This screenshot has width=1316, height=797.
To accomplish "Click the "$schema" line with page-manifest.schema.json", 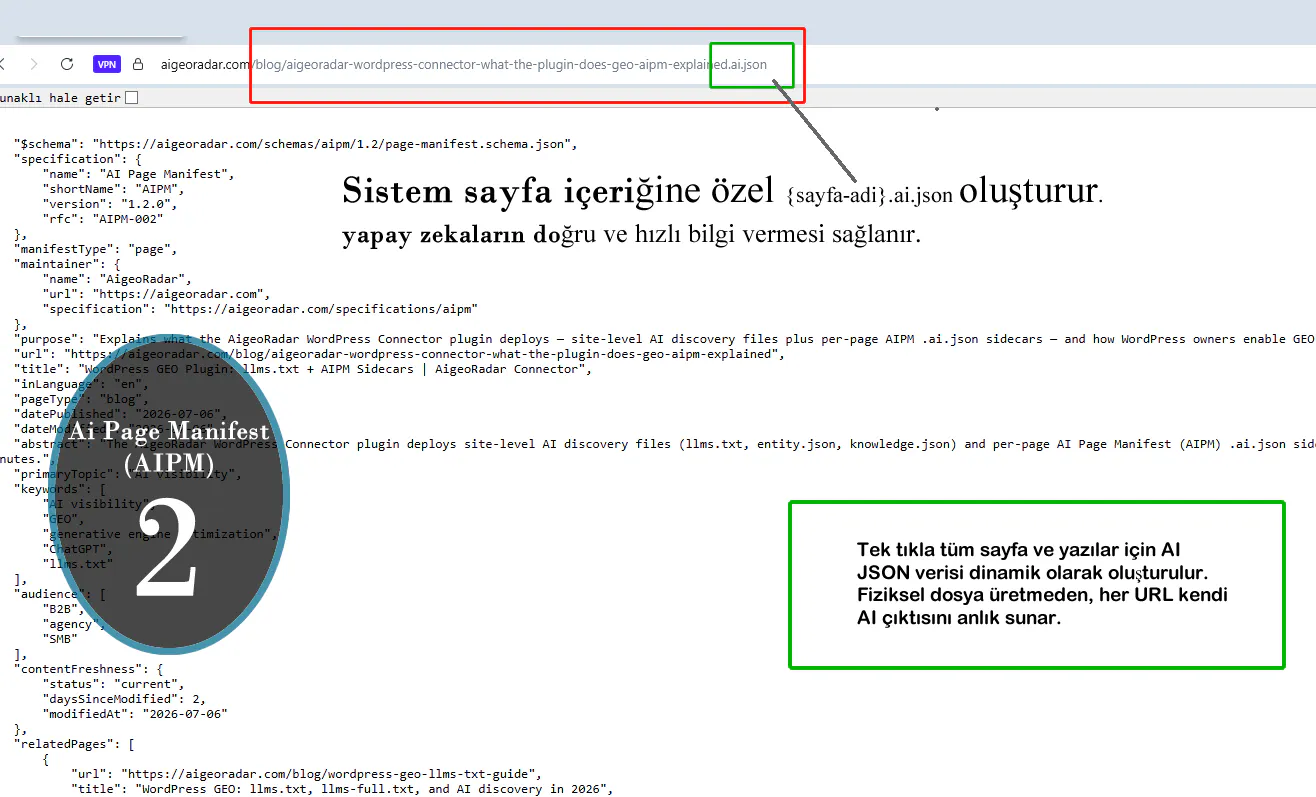I will point(296,144).
